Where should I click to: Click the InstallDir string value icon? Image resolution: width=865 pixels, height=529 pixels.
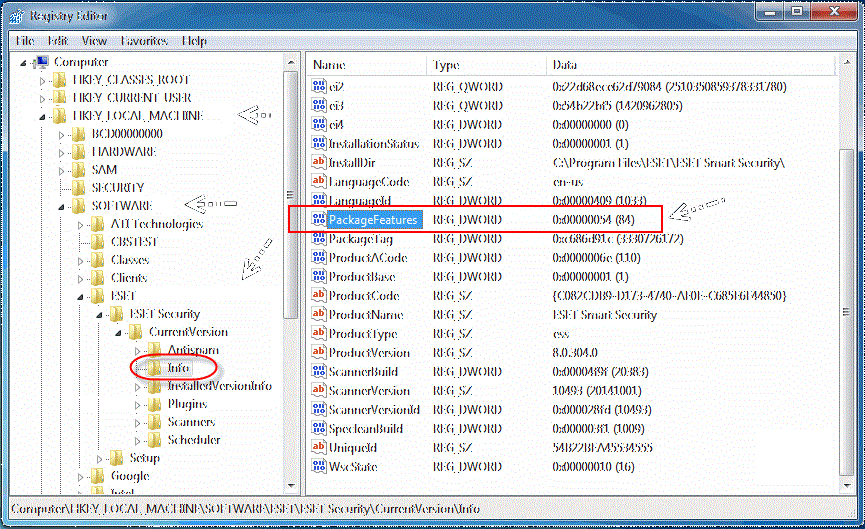(319, 163)
